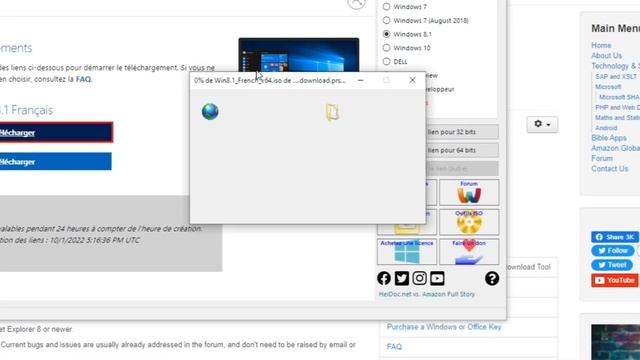Open the SAP and XSLT menu entry
This screenshot has width=640, height=360.
[x=616, y=76]
